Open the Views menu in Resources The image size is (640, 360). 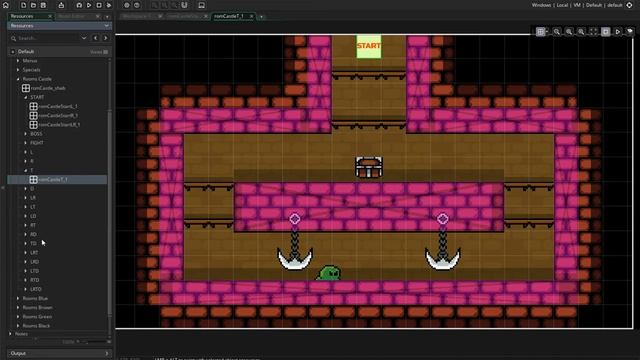(99, 52)
